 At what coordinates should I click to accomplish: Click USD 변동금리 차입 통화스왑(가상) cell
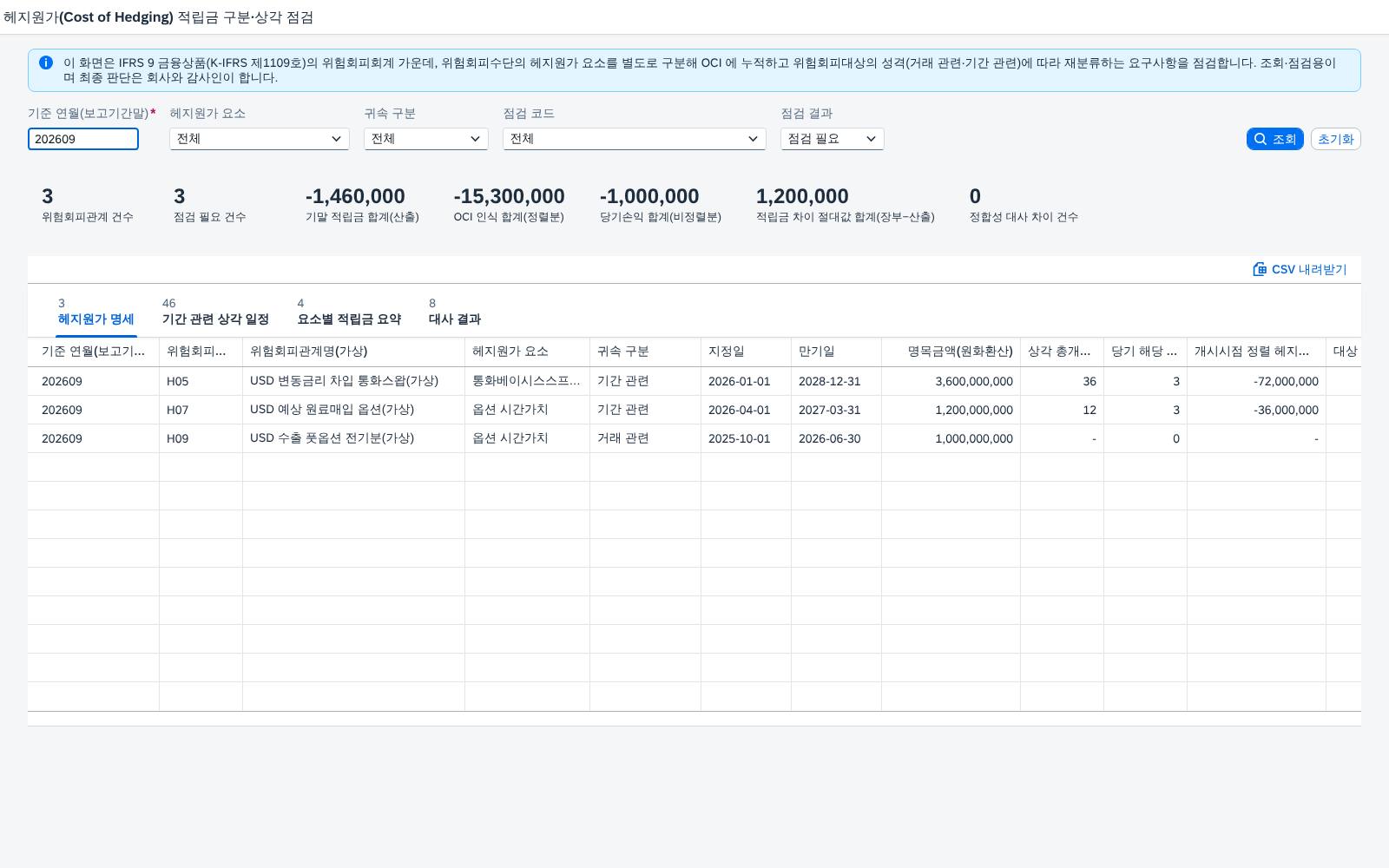pos(354,381)
